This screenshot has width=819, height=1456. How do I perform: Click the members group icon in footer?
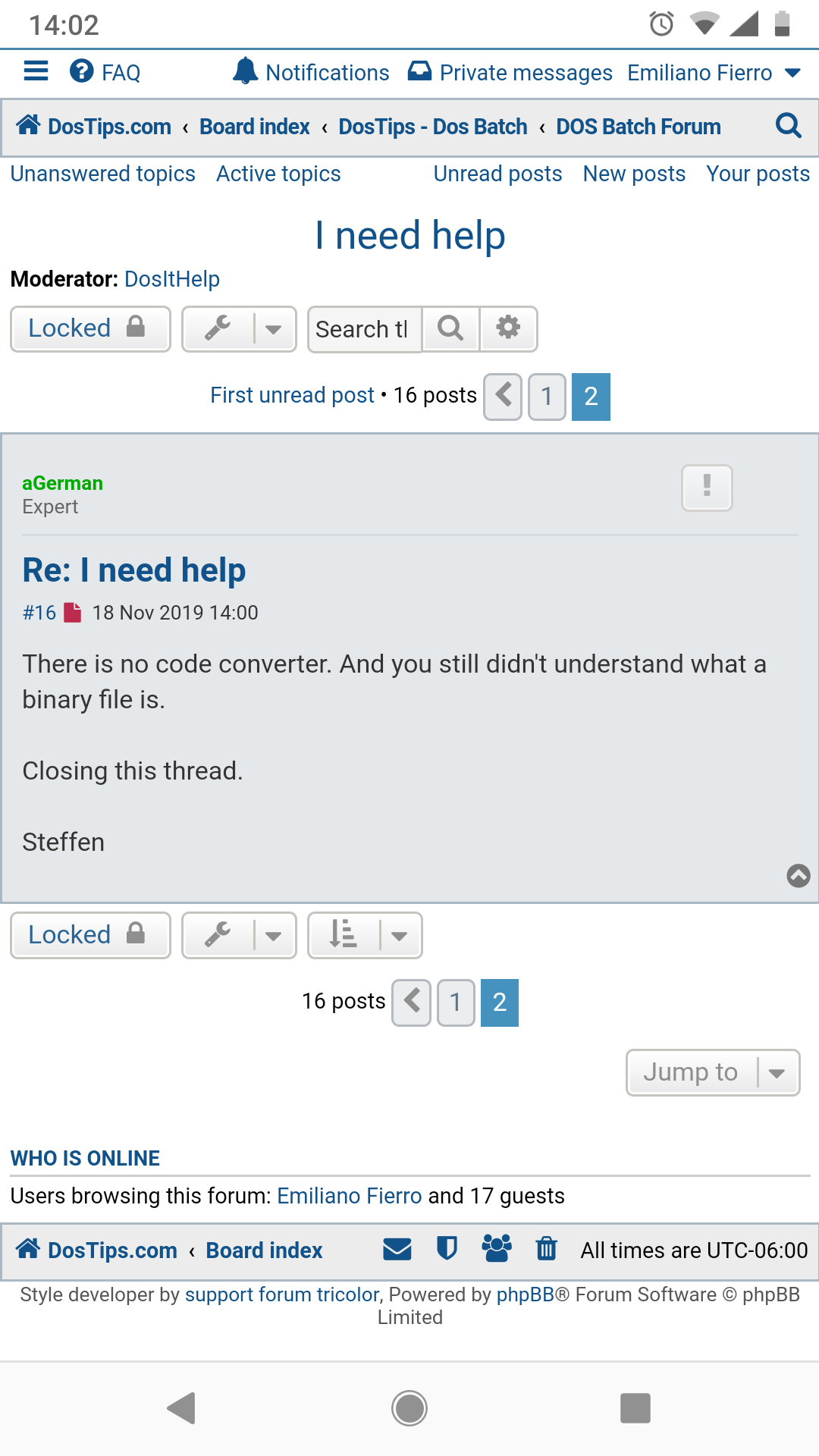tap(497, 1248)
